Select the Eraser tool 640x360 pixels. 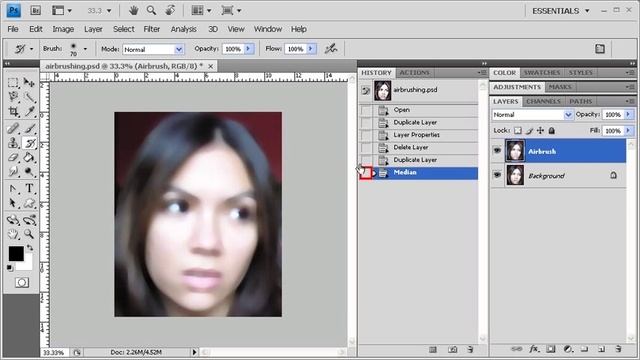tap(13, 157)
